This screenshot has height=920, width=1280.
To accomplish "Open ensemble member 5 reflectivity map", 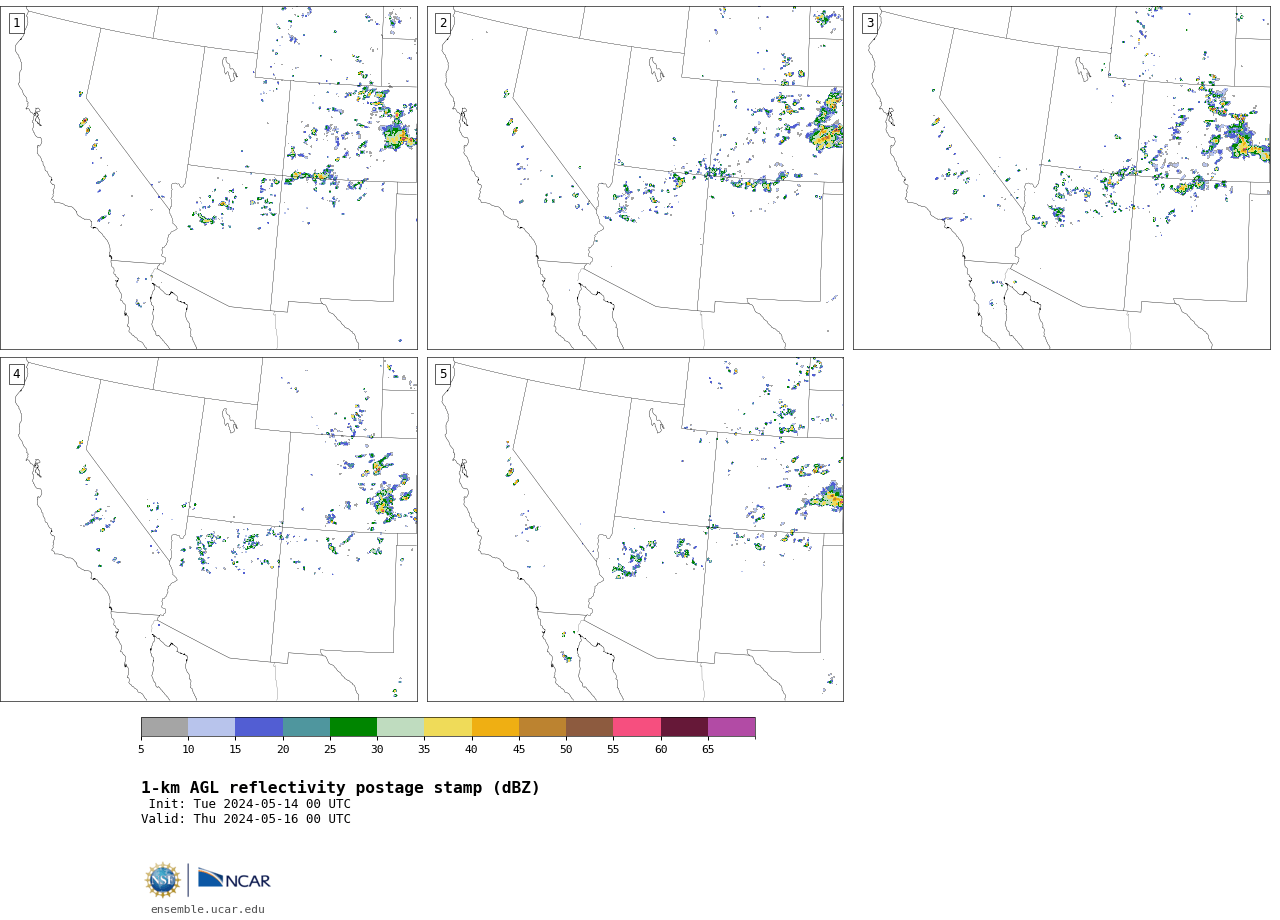I will coord(635,529).
